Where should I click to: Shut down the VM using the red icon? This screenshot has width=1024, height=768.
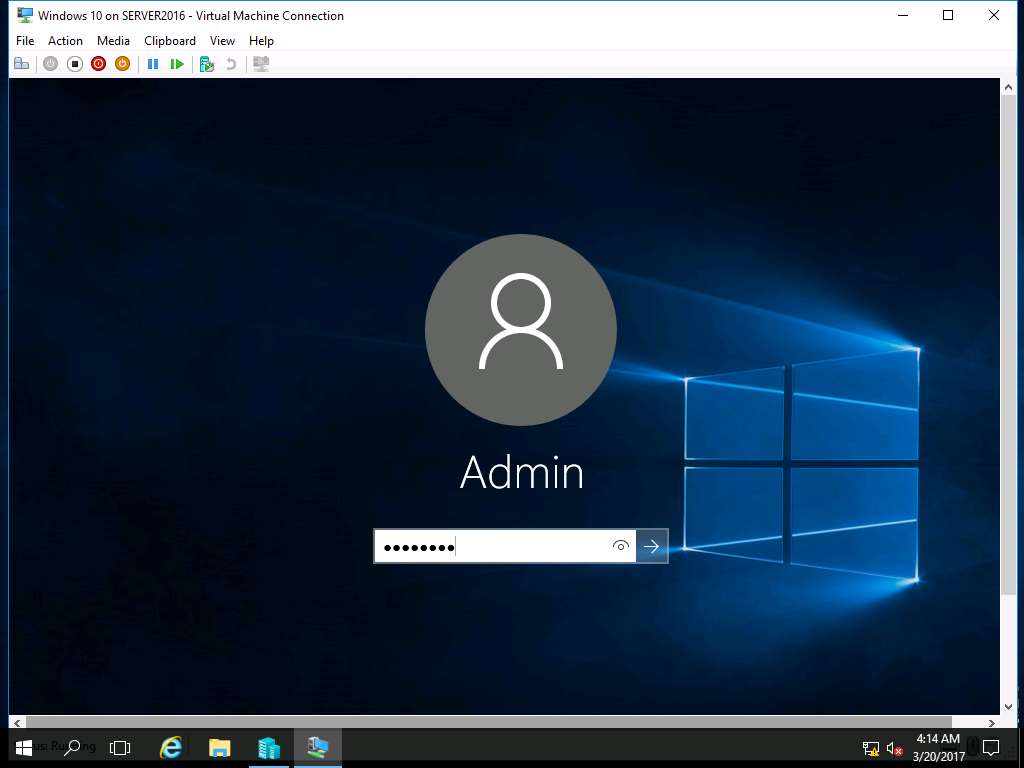99,64
